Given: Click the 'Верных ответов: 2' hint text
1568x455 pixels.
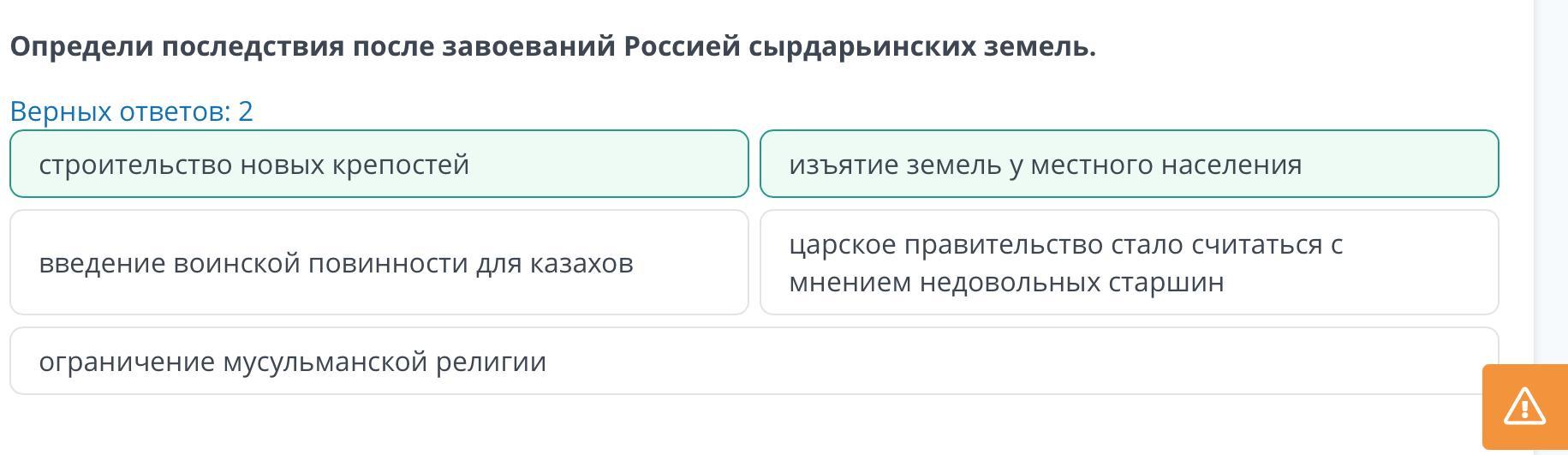Looking at the screenshot, I should pyautogui.click(x=132, y=111).
